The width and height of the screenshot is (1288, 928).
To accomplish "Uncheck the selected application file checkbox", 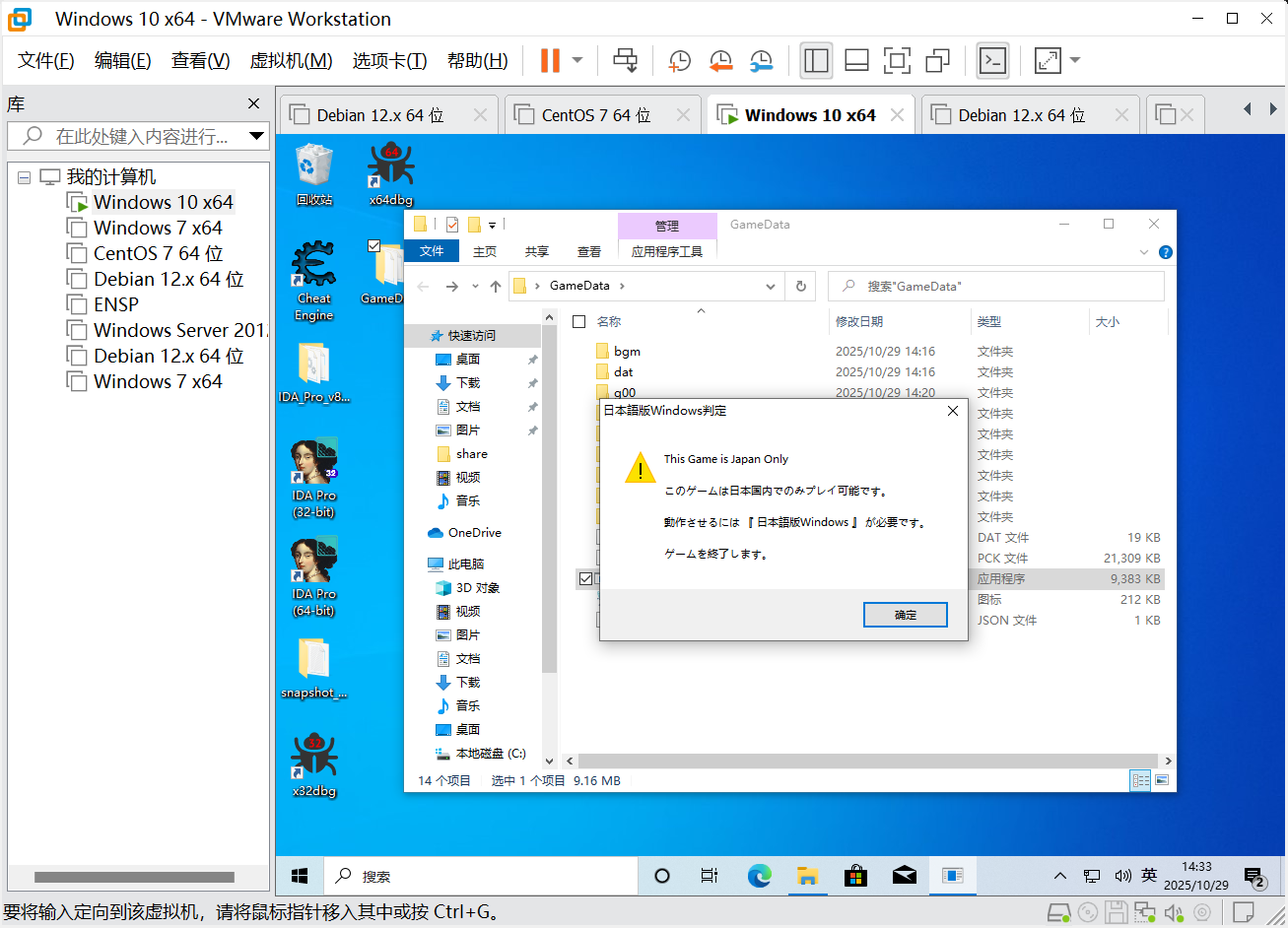I will click(x=585, y=578).
